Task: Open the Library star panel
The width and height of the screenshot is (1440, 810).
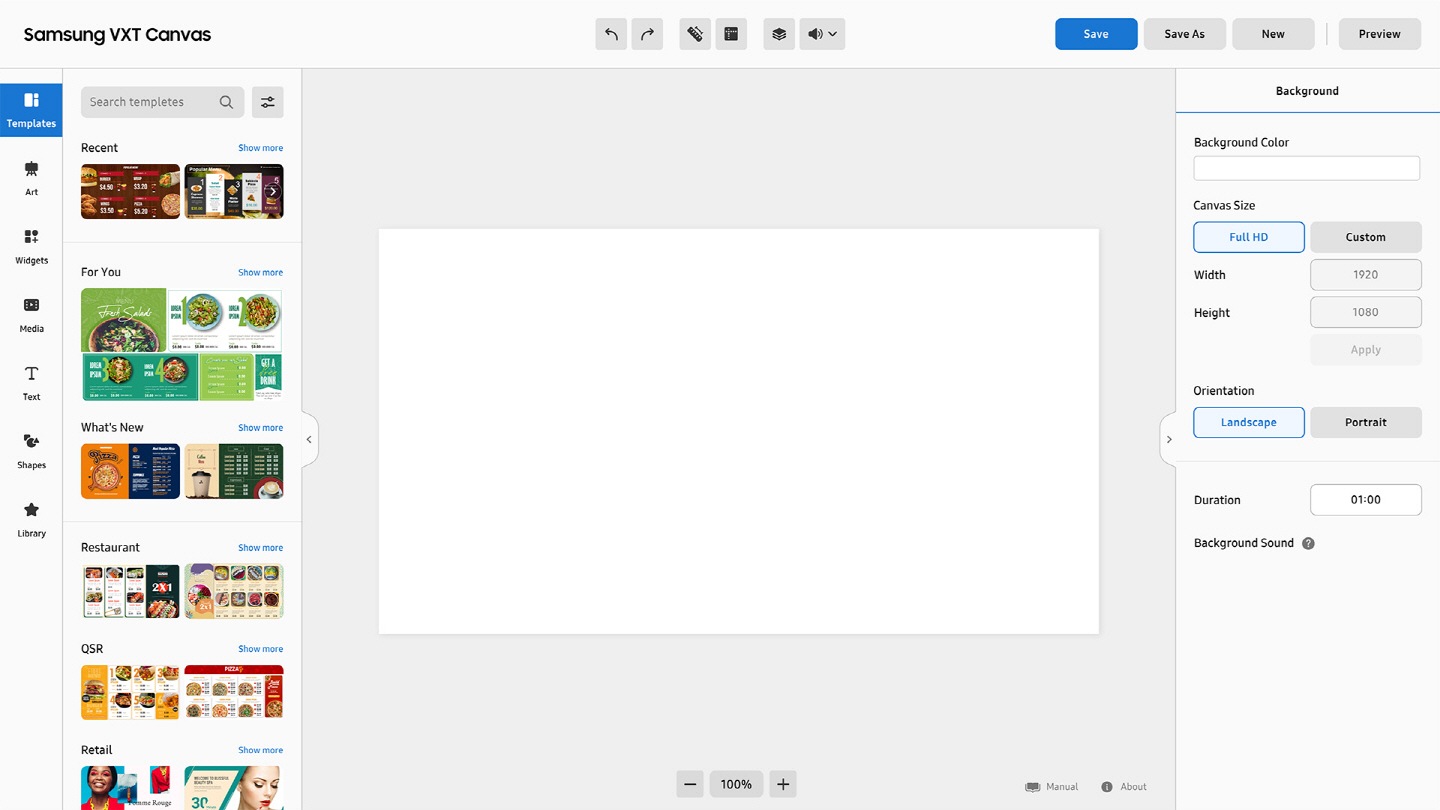Action: (x=31, y=519)
